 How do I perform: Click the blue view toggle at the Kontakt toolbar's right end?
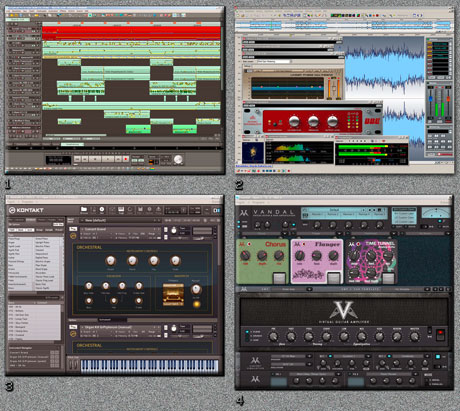[x=217, y=210]
